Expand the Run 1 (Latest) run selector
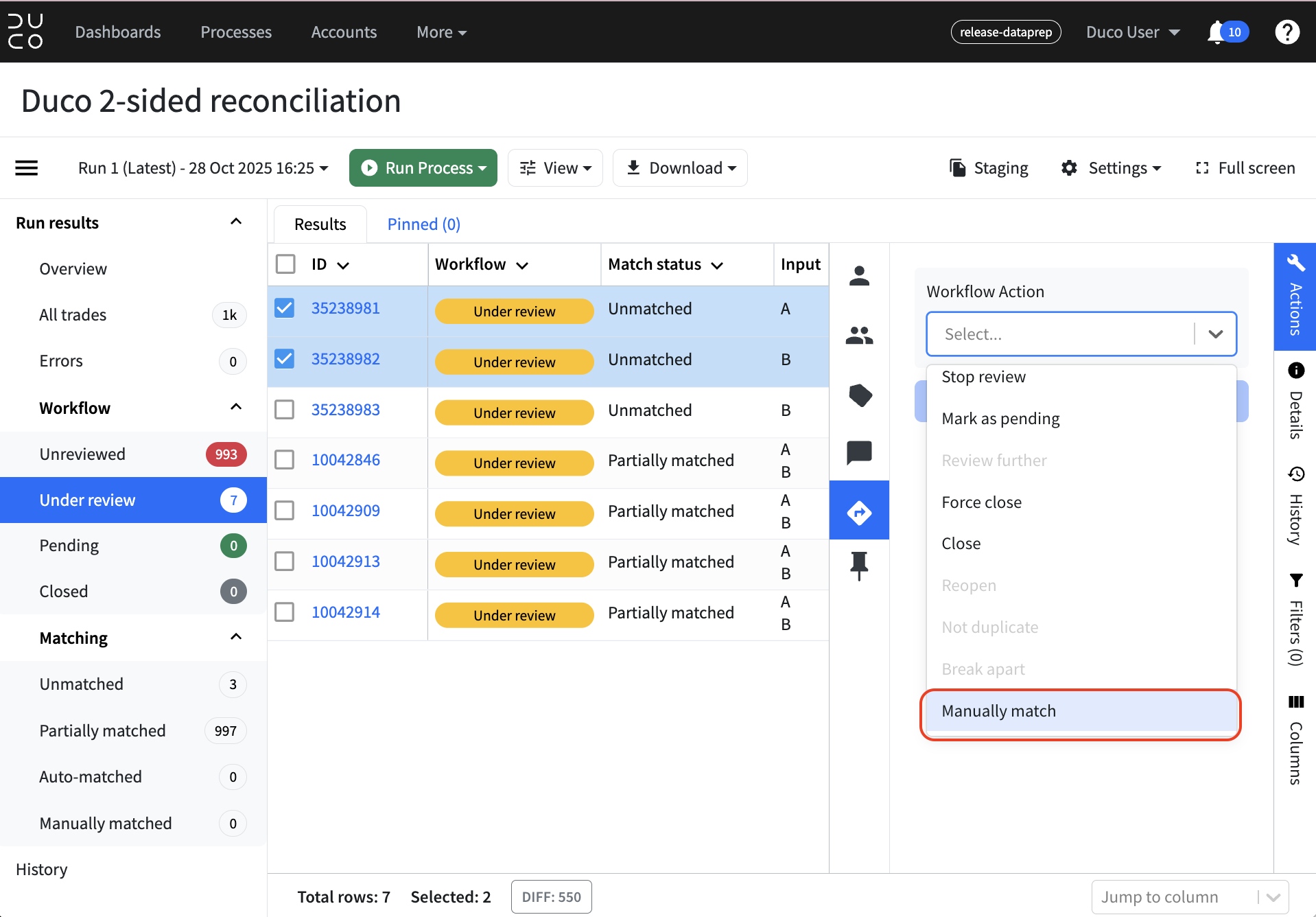 203,168
